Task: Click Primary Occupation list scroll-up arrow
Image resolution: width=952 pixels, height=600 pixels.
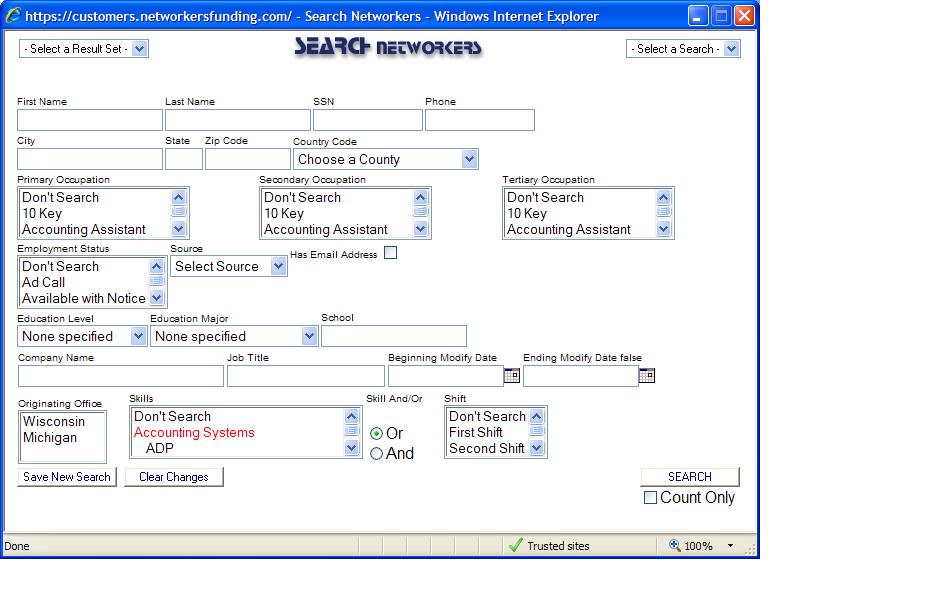Action: pyautogui.click(x=178, y=197)
